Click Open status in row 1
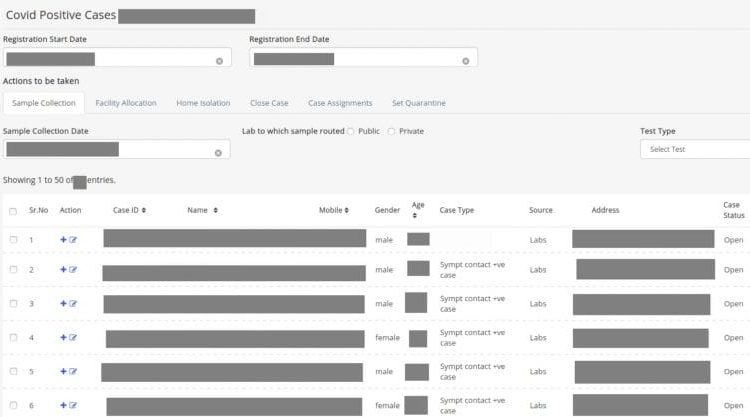 733,240
